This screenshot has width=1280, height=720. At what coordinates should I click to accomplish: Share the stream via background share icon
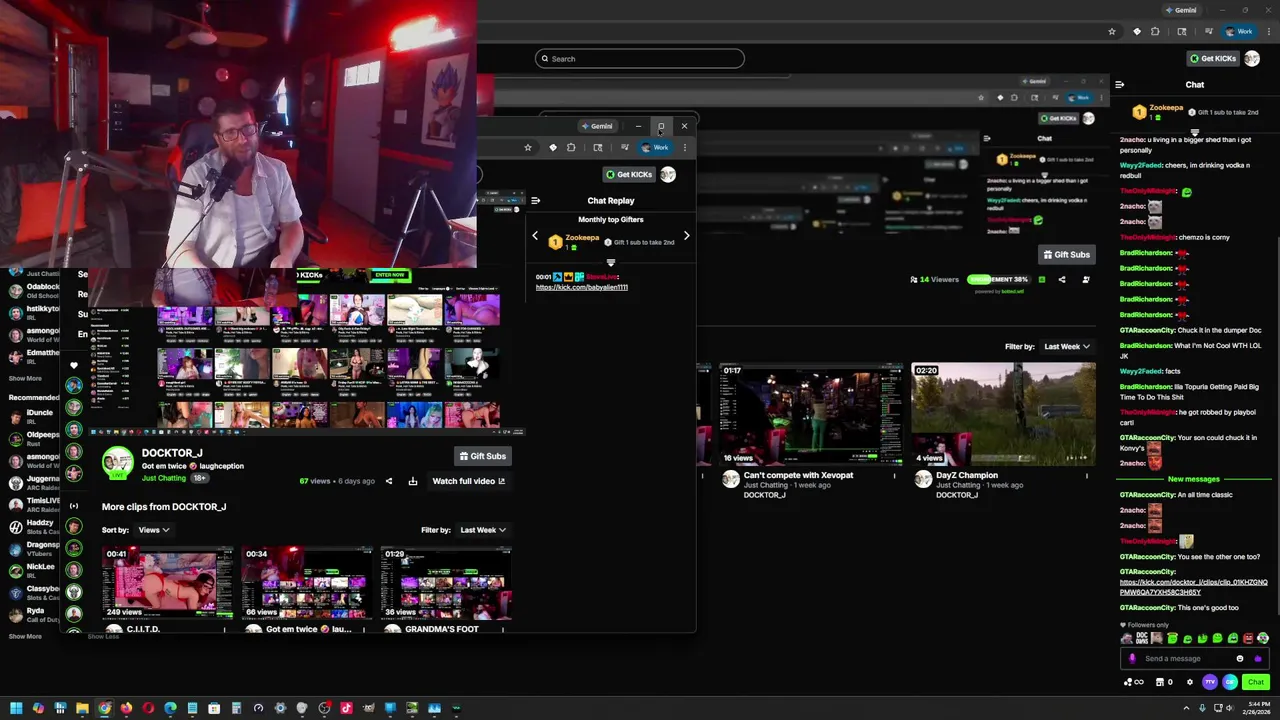(1062, 280)
